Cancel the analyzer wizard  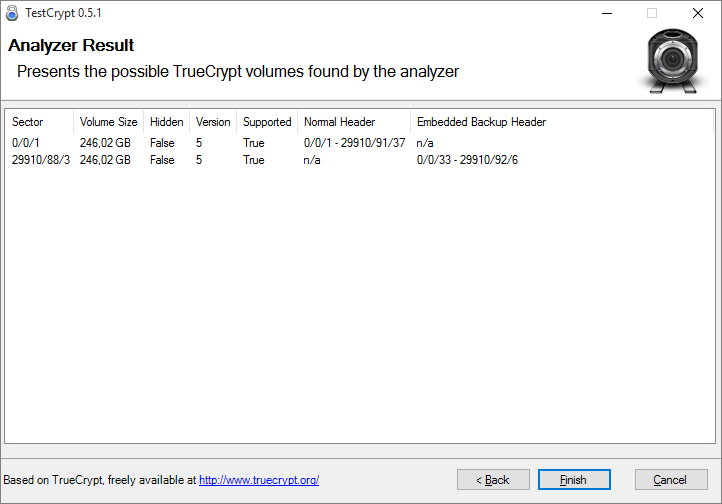(x=670, y=480)
